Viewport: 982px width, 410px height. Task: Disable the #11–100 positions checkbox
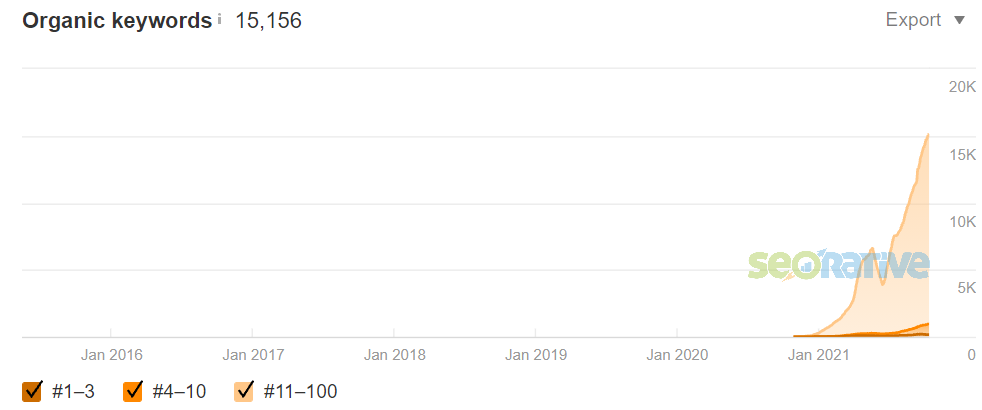click(244, 391)
